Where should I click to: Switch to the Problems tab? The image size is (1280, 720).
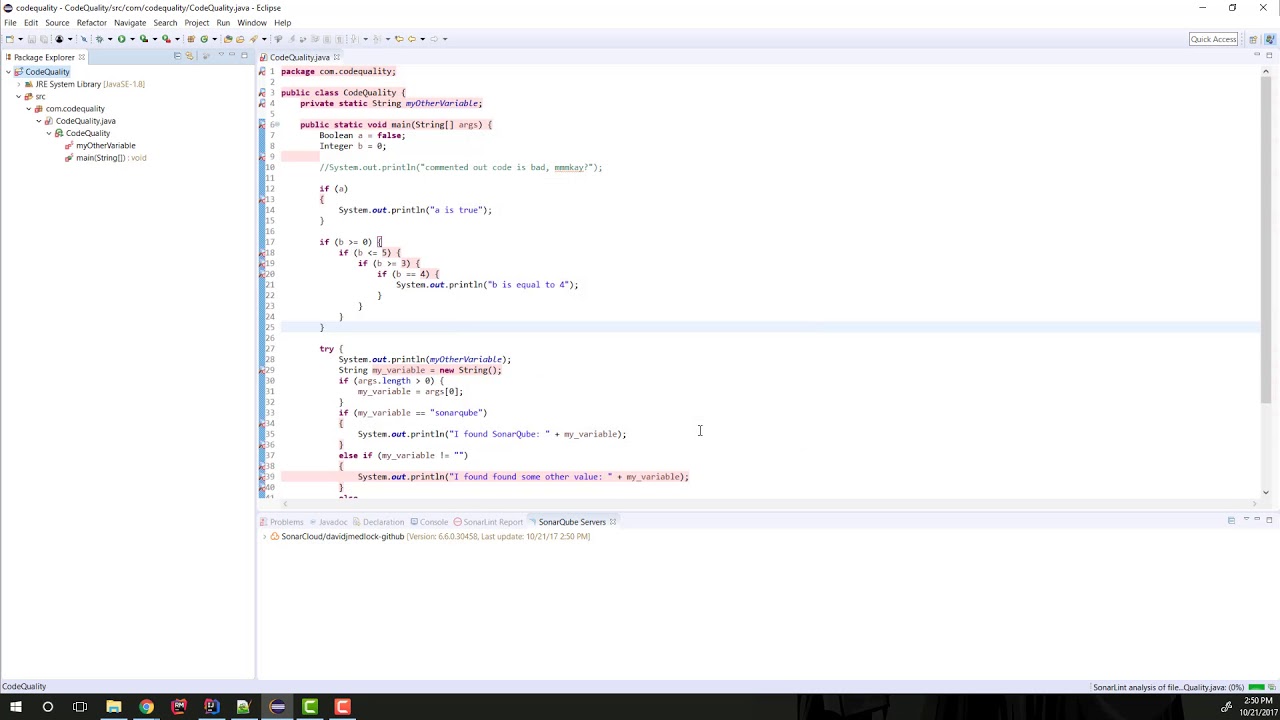281,522
